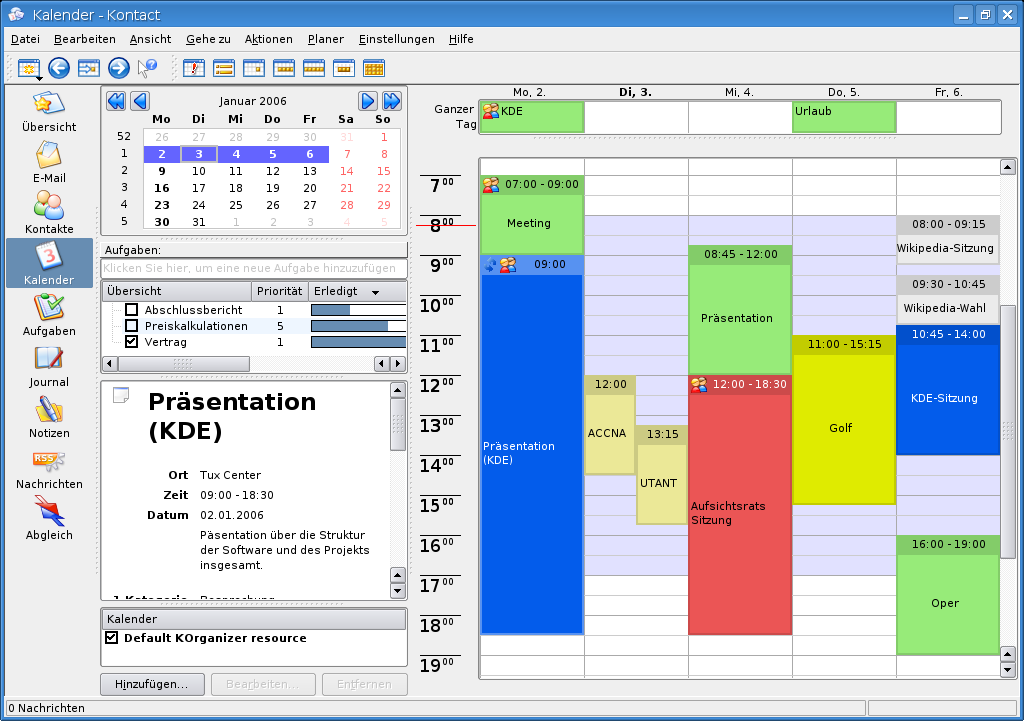Viewport: 1024px width, 721px height.
Task: Open the What's Next view icon
Action: (194, 68)
